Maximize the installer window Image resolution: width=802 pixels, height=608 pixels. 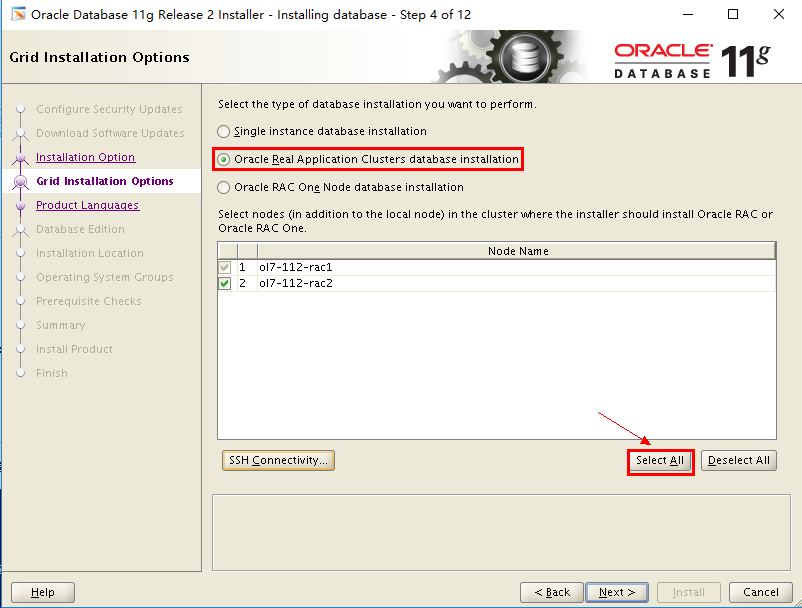coord(733,14)
